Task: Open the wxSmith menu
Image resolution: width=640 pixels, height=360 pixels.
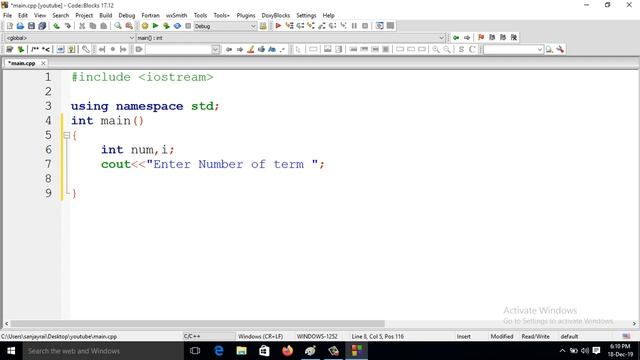Action: [x=176, y=15]
